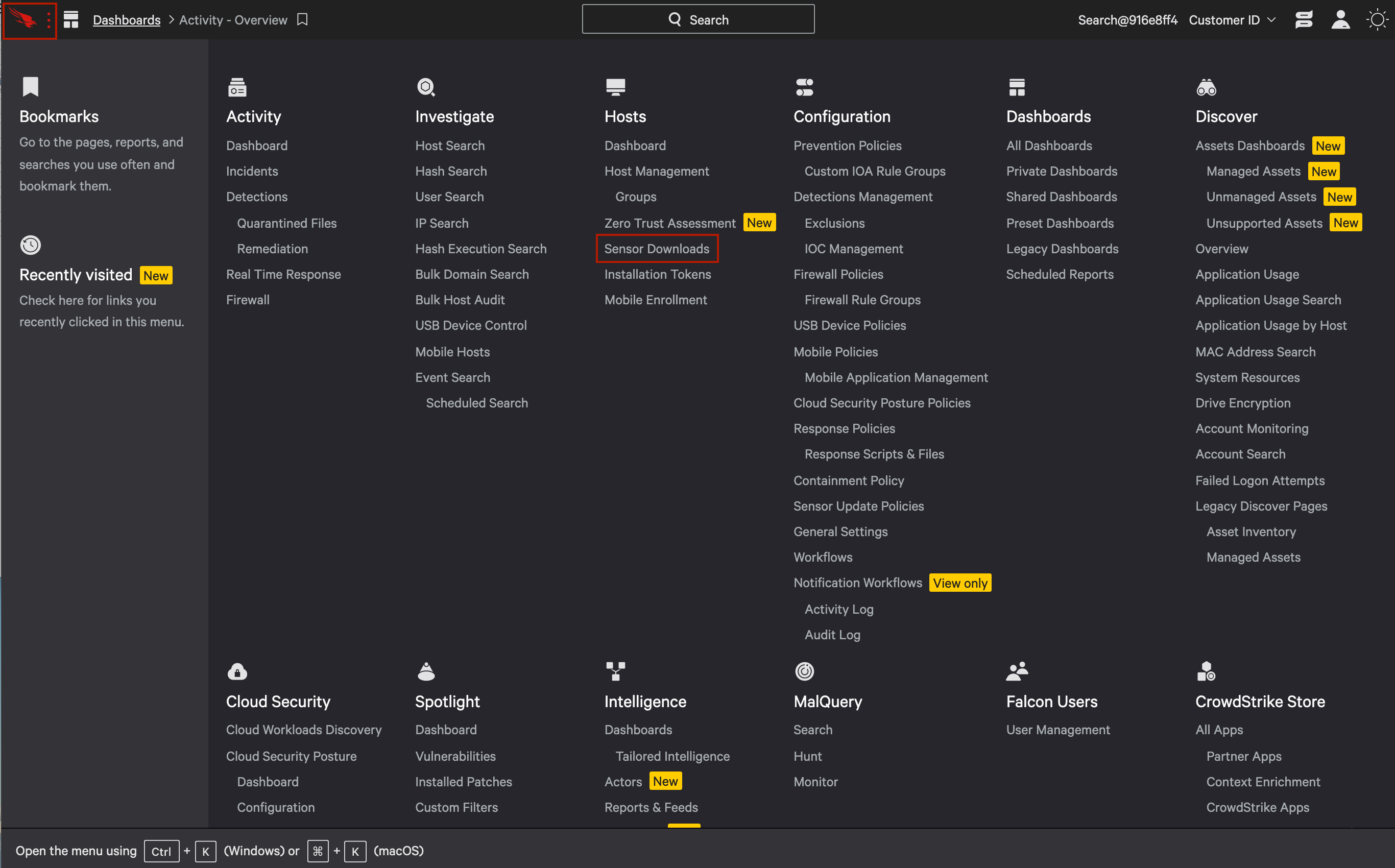Expand the Zero Trust Assessment New badge

758,222
